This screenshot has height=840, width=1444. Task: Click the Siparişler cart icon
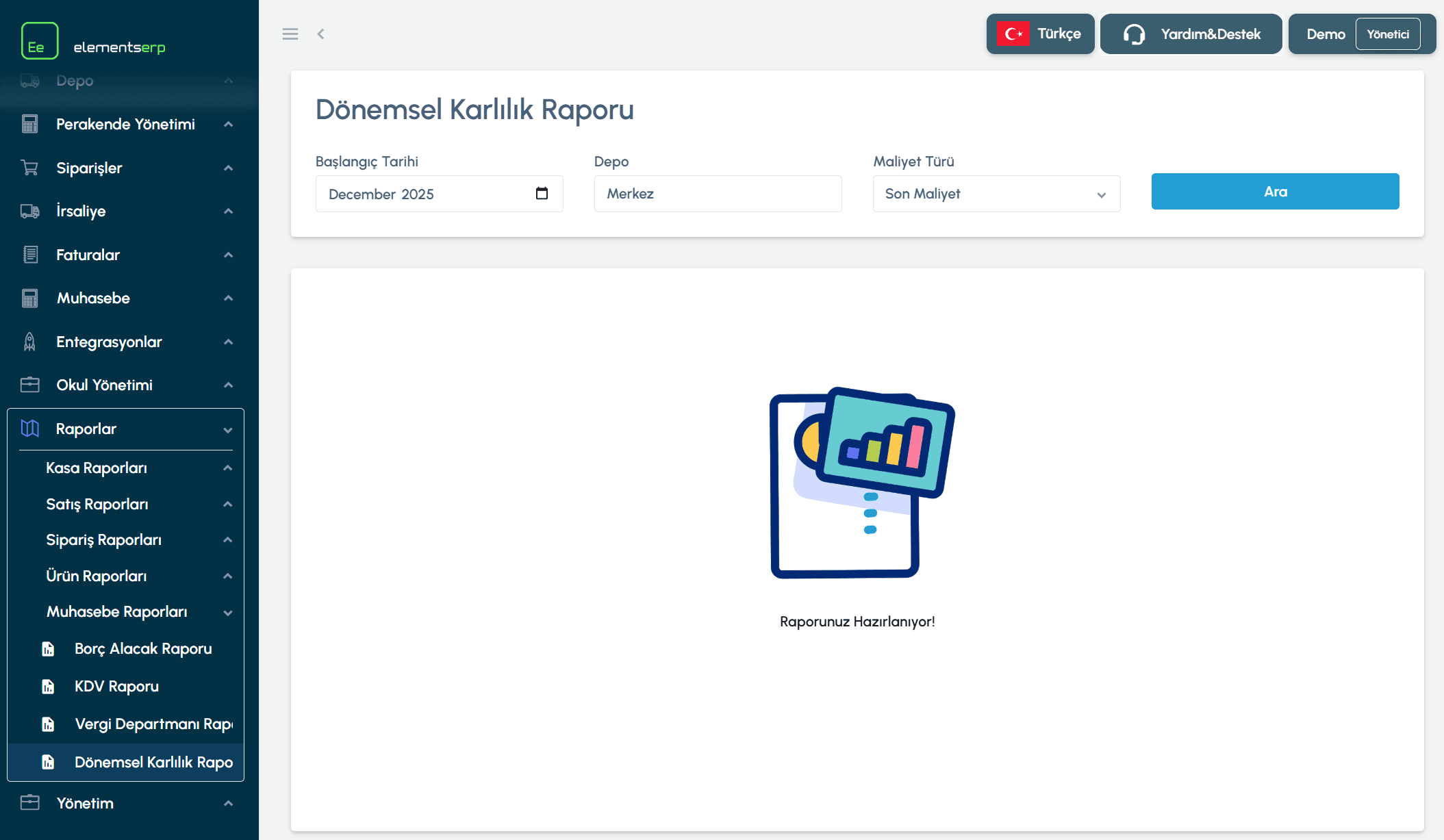pyautogui.click(x=29, y=168)
